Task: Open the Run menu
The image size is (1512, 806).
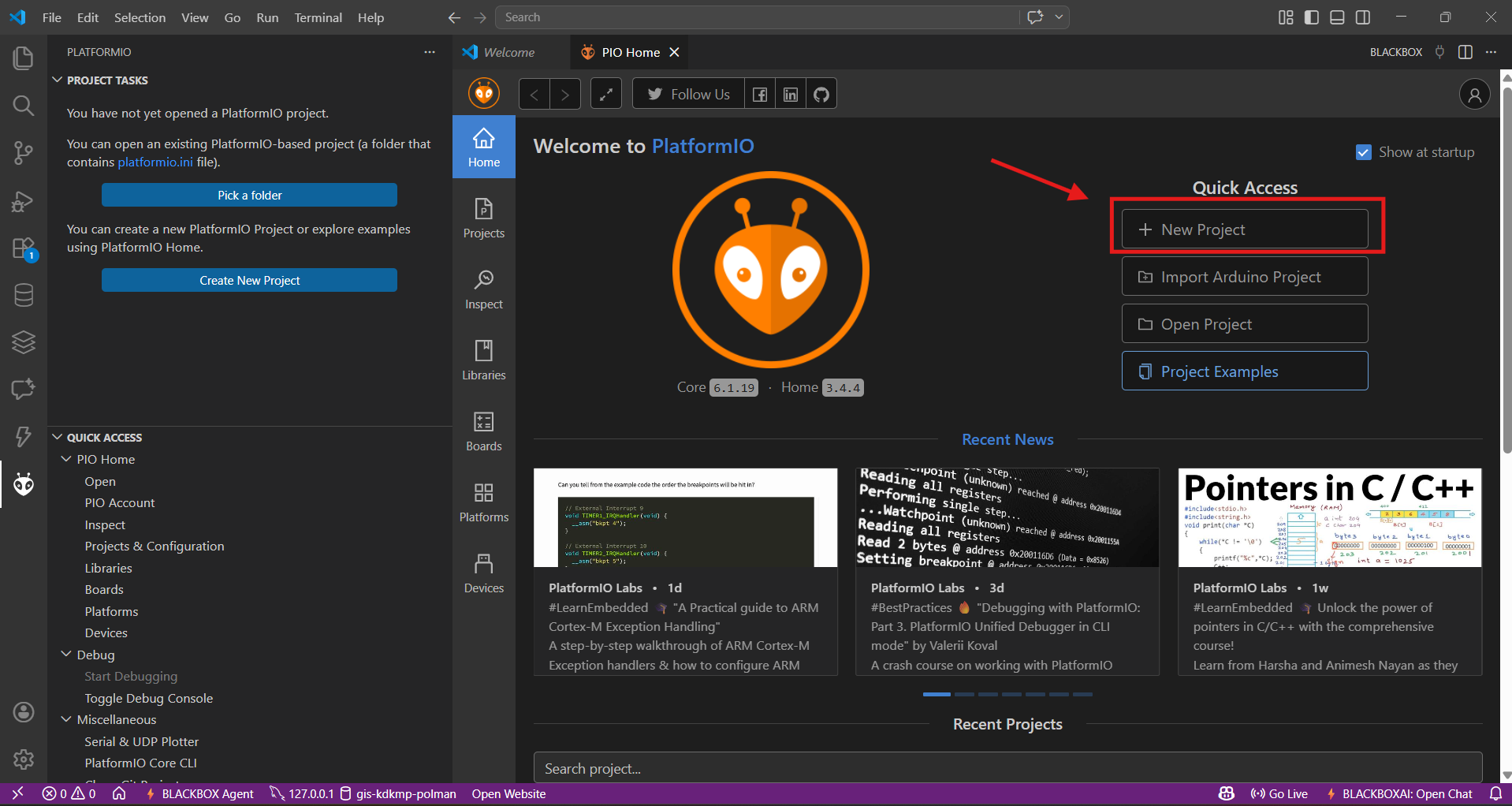Action: (x=267, y=17)
